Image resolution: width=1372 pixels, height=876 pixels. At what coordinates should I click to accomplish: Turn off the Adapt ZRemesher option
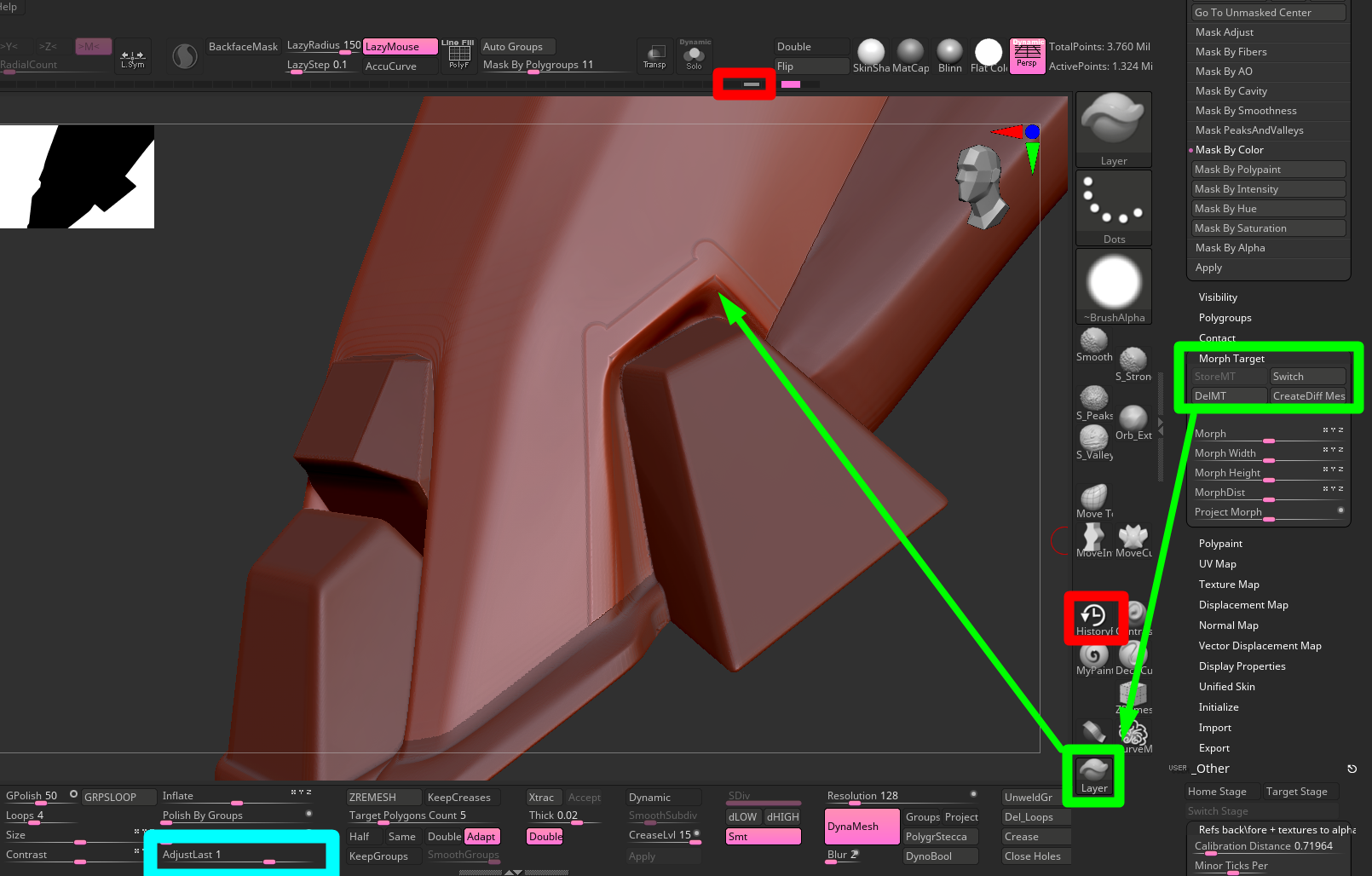(x=481, y=837)
